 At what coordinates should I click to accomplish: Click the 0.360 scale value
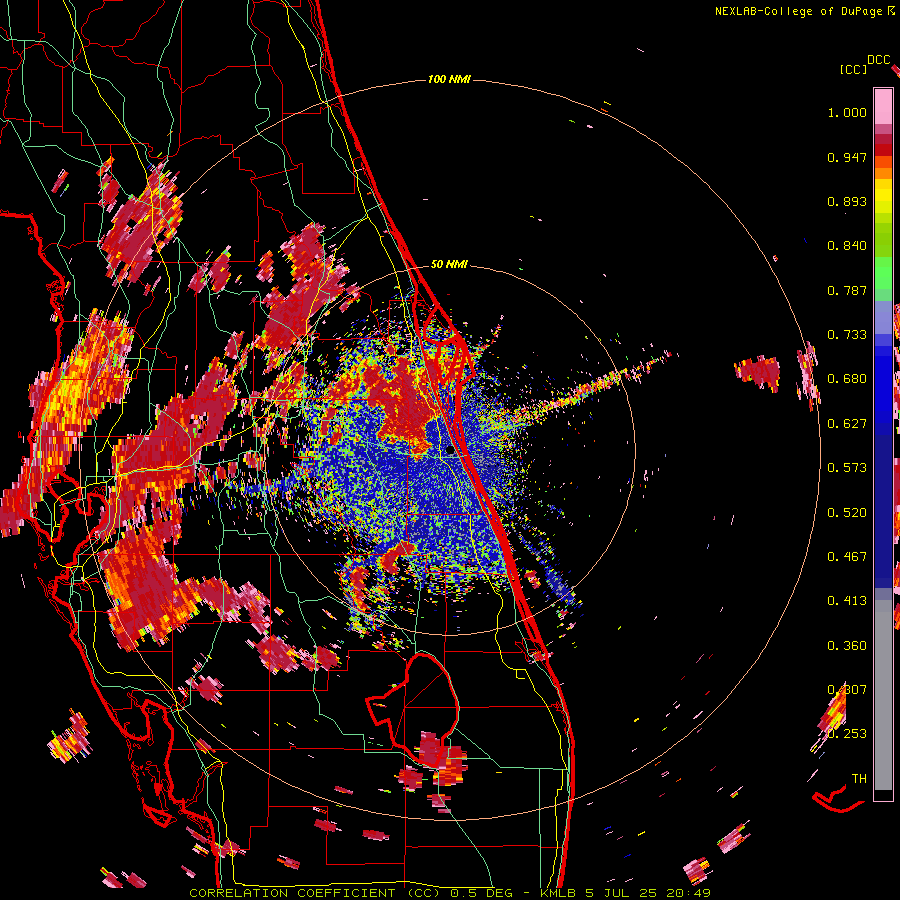tap(847, 646)
